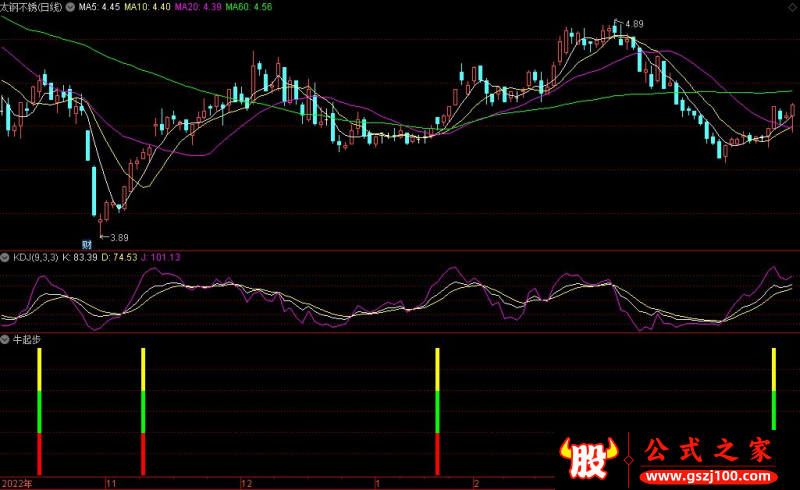Expand the main chart indicator dropdown arrow
This screenshot has height=490, width=800.
tap(68, 7)
